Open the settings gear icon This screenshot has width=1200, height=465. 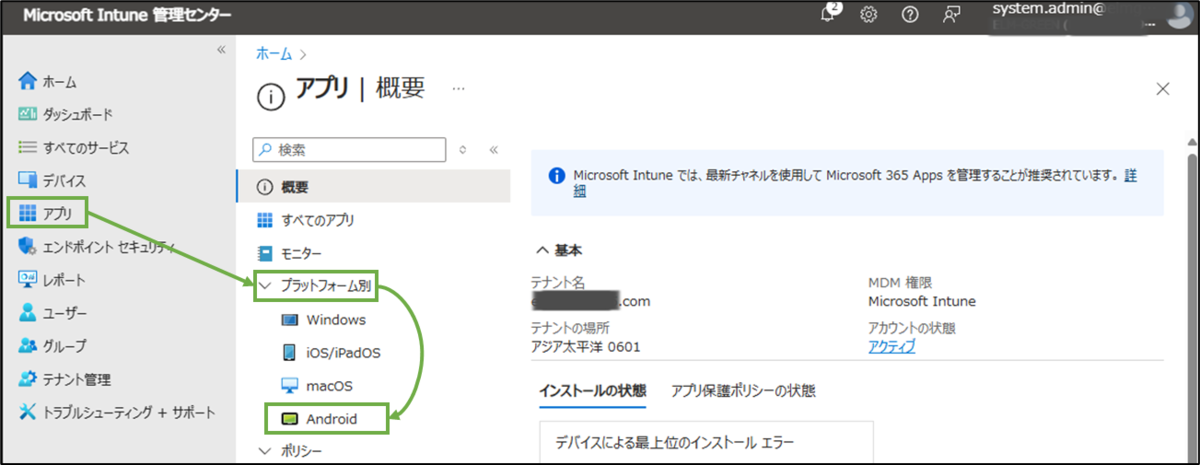click(869, 15)
